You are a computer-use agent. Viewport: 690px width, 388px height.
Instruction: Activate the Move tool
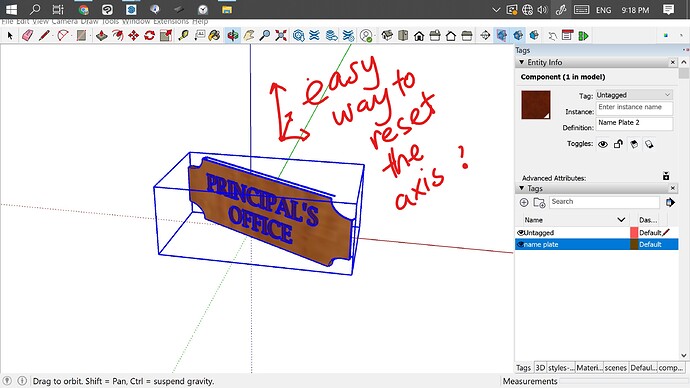click(133, 35)
